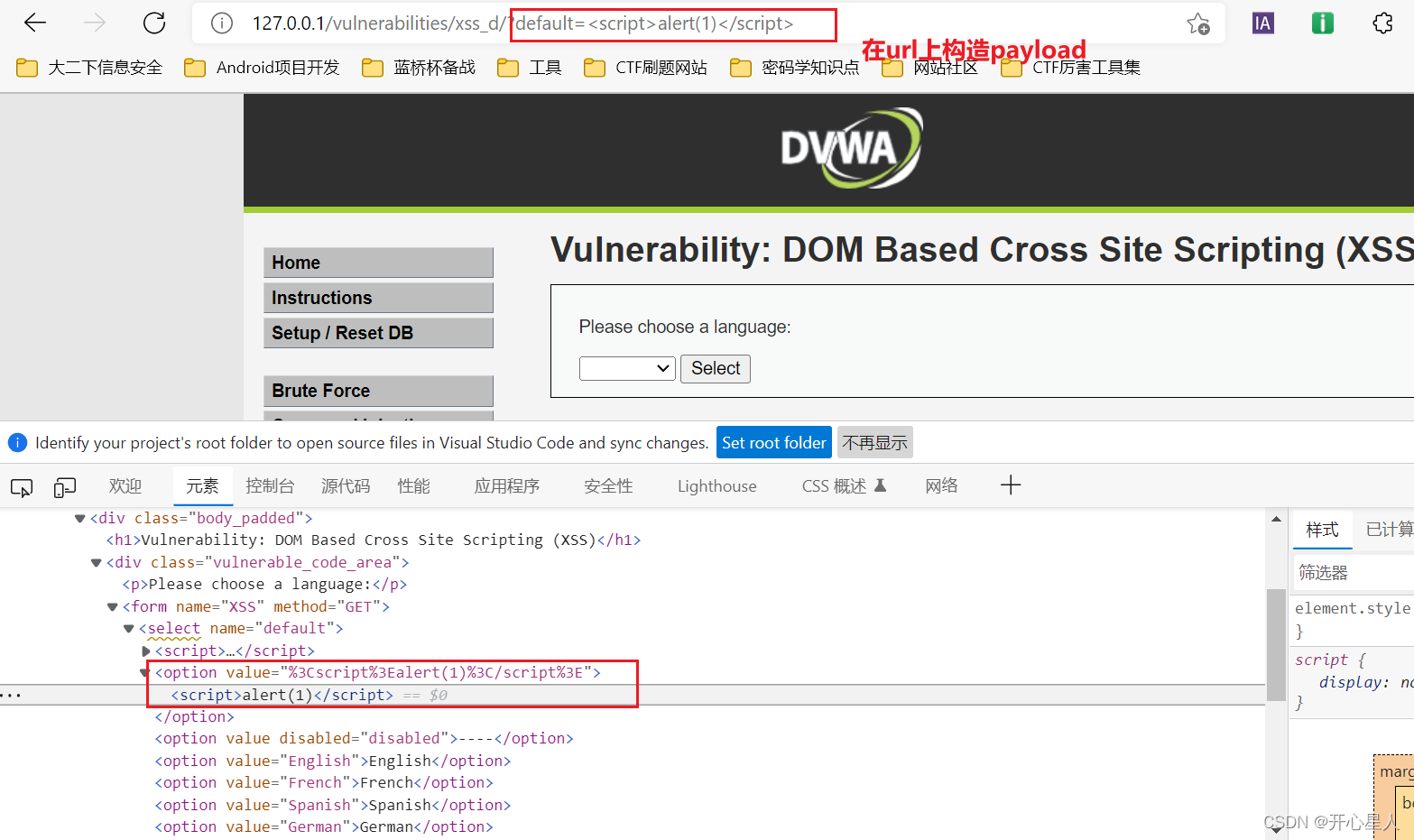Screen dimensions: 1414x840
Task: Open 工具 bookmark folder
Action: click(530, 68)
